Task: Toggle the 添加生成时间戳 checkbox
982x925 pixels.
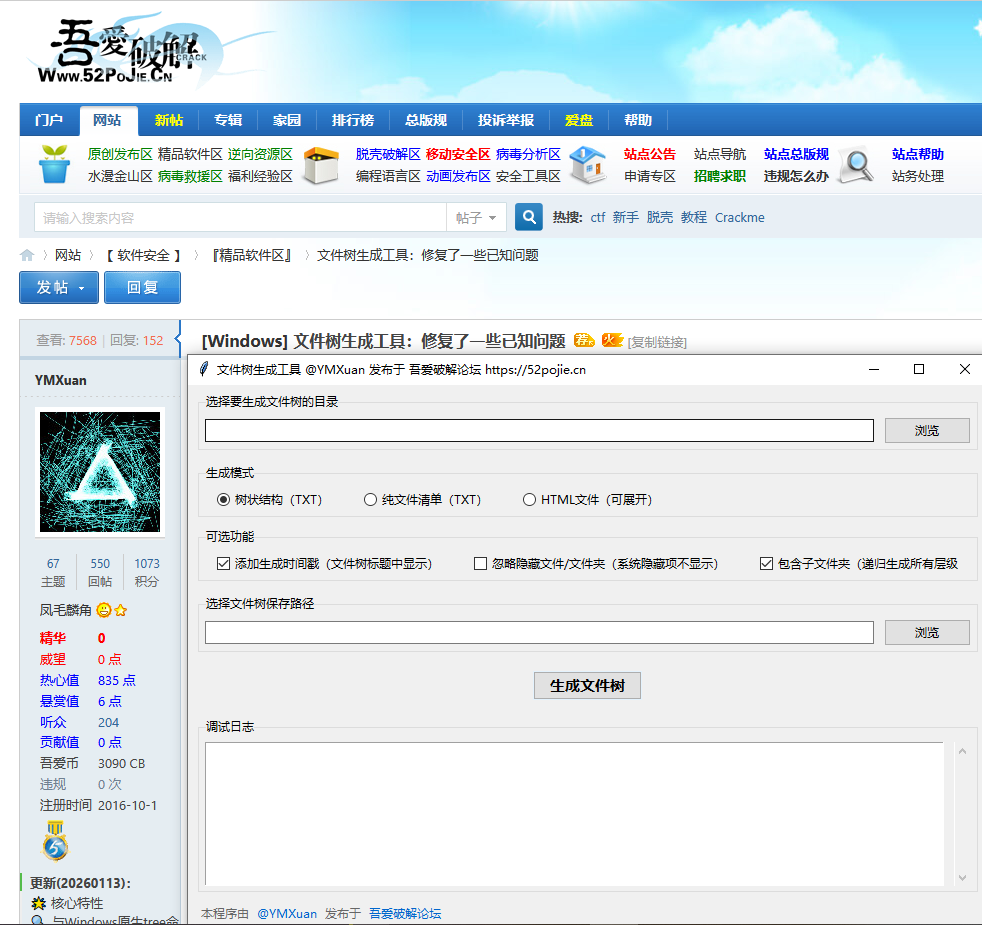Action: [223, 564]
